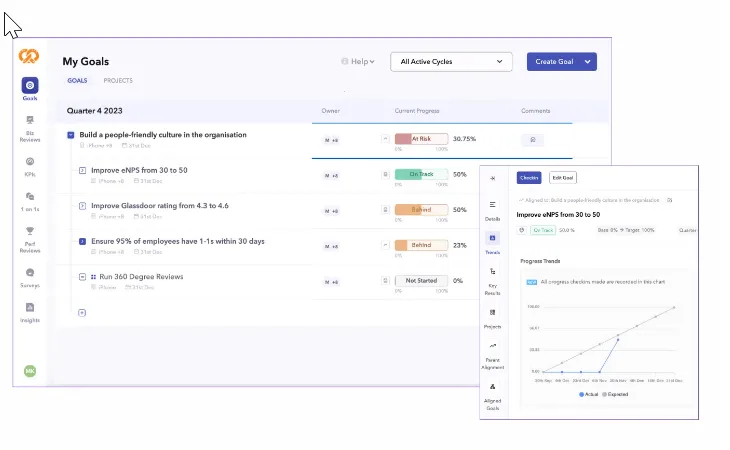Collapse the Build a people-friendly culture goal
The width and height of the screenshot is (730, 450).
71,135
